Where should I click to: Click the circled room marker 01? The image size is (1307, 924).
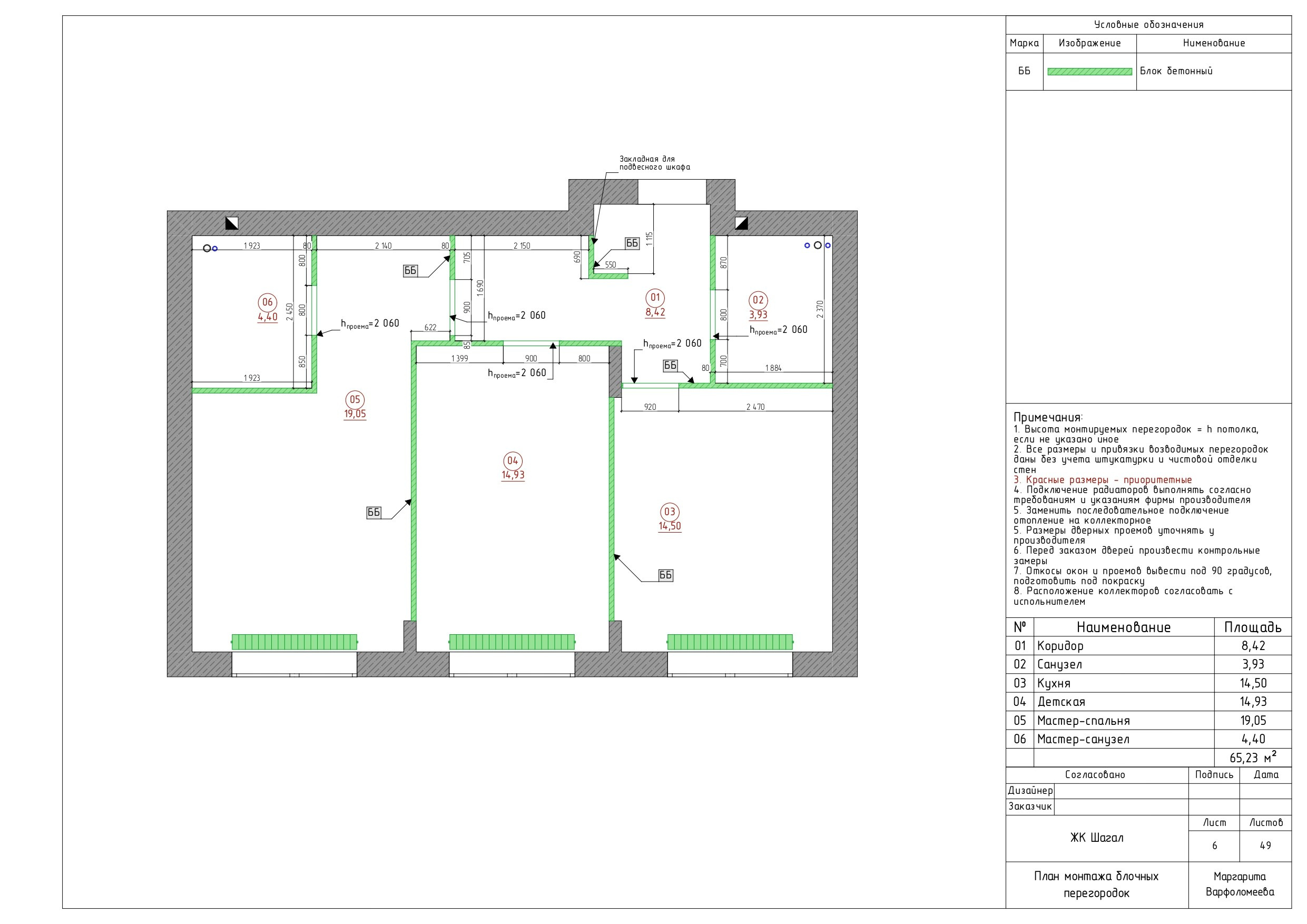click(x=655, y=297)
